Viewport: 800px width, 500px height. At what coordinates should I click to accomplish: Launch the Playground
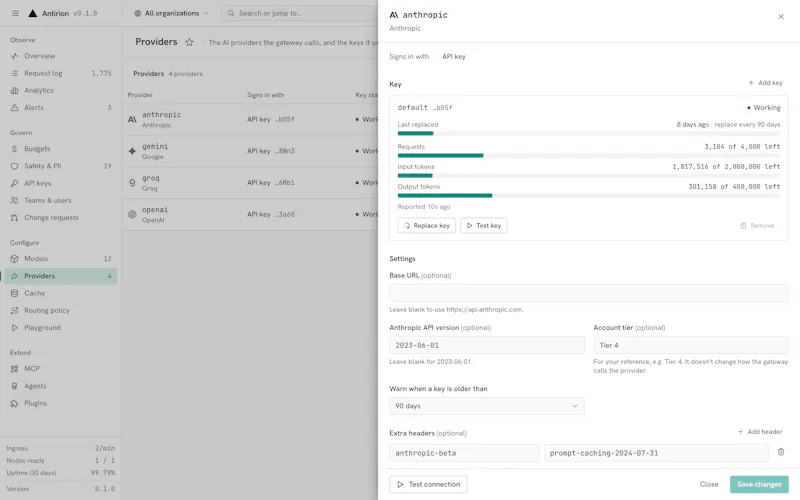pyautogui.click(x=61, y=328)
